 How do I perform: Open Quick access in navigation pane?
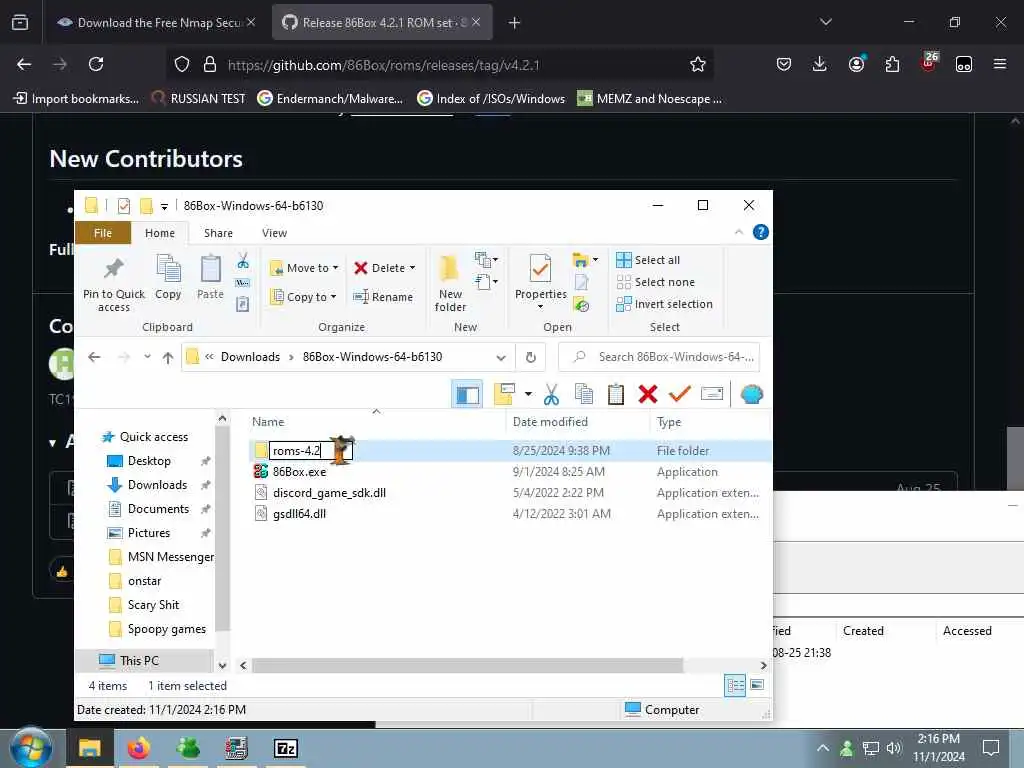(x=145, y=437)
